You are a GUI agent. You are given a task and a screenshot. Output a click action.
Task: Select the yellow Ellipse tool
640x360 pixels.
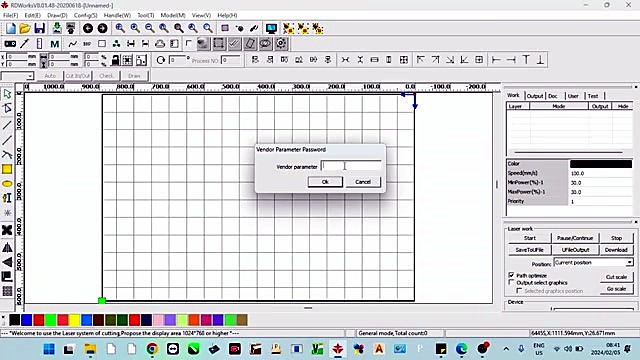click(x=7, y=184)
